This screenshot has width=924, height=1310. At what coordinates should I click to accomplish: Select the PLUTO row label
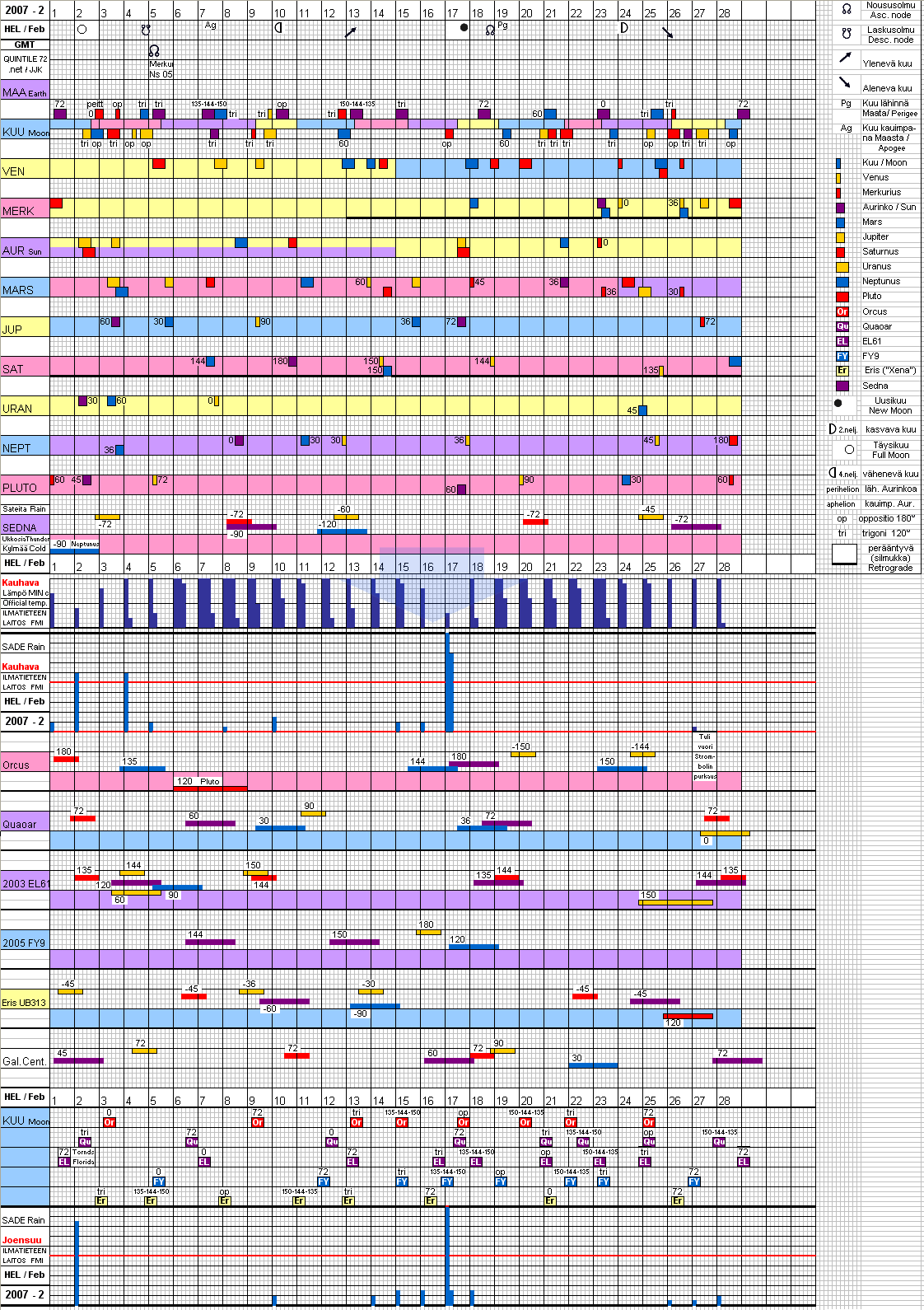pyautogui.click(x=20, y=488)
